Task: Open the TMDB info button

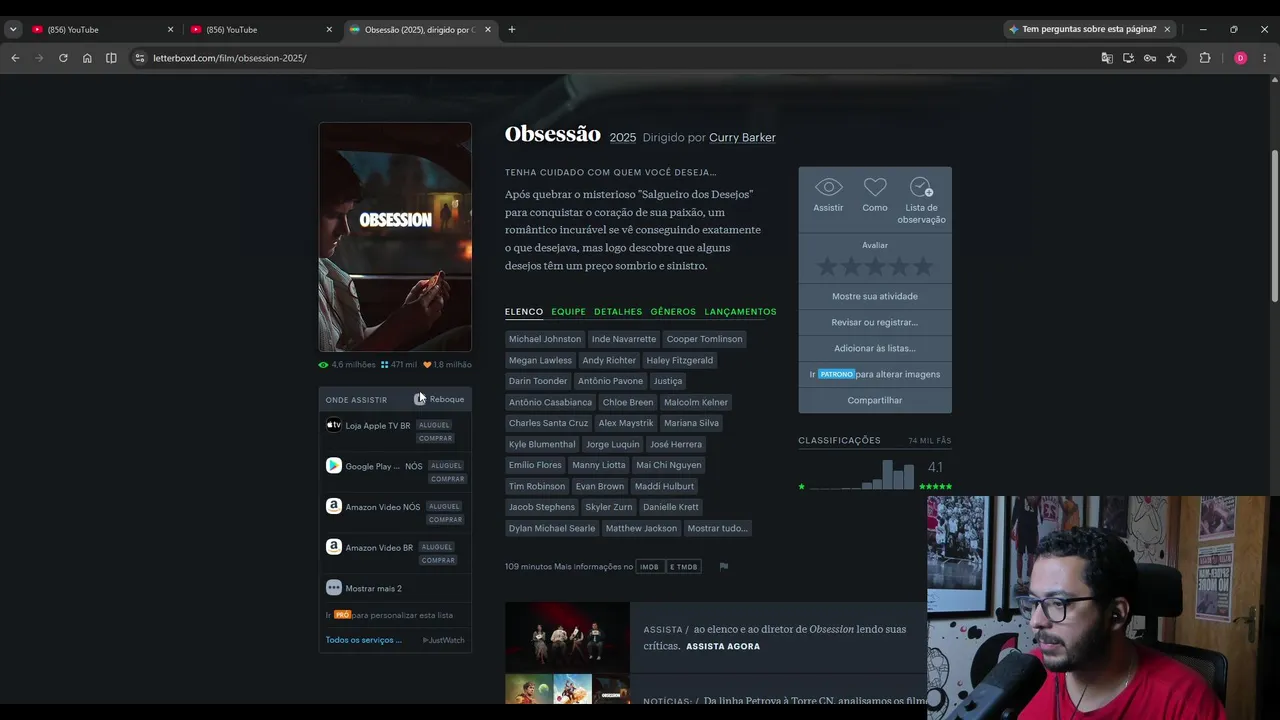Action: (683, 567)
